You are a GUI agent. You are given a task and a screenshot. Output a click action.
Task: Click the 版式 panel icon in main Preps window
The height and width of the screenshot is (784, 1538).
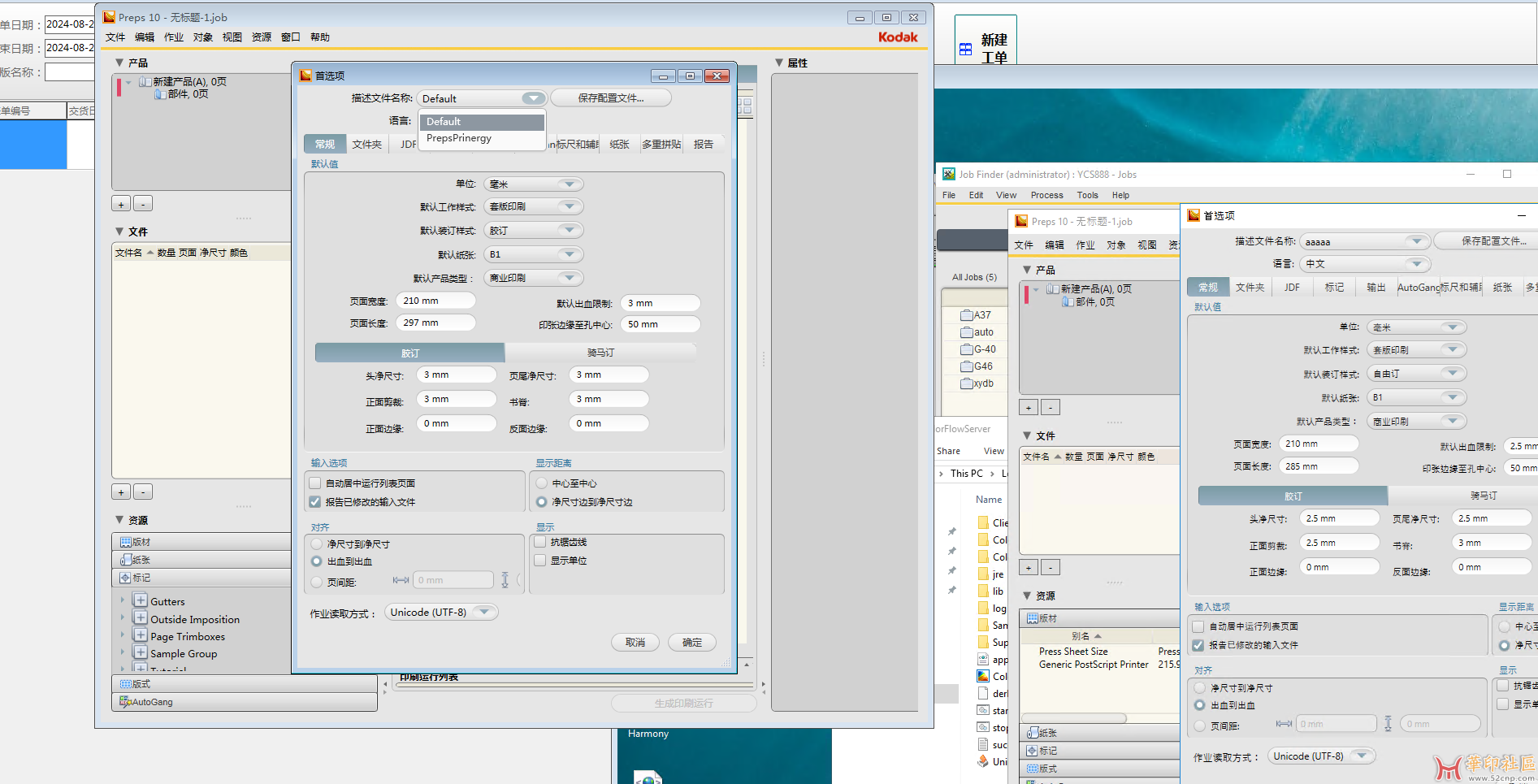pyautogui.click(x=125, y=684)
